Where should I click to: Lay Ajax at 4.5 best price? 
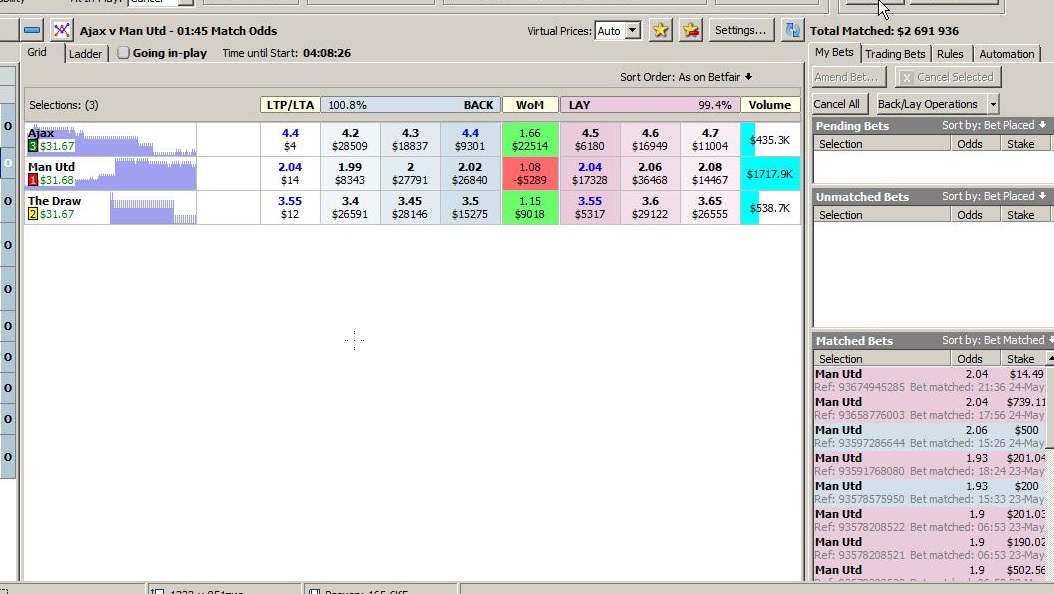pyautogui.click(x=590, y=139)
